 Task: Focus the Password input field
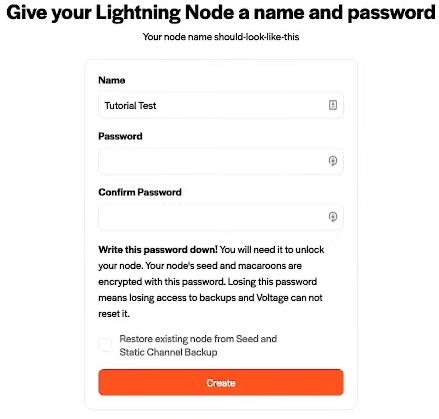[221, 161]
